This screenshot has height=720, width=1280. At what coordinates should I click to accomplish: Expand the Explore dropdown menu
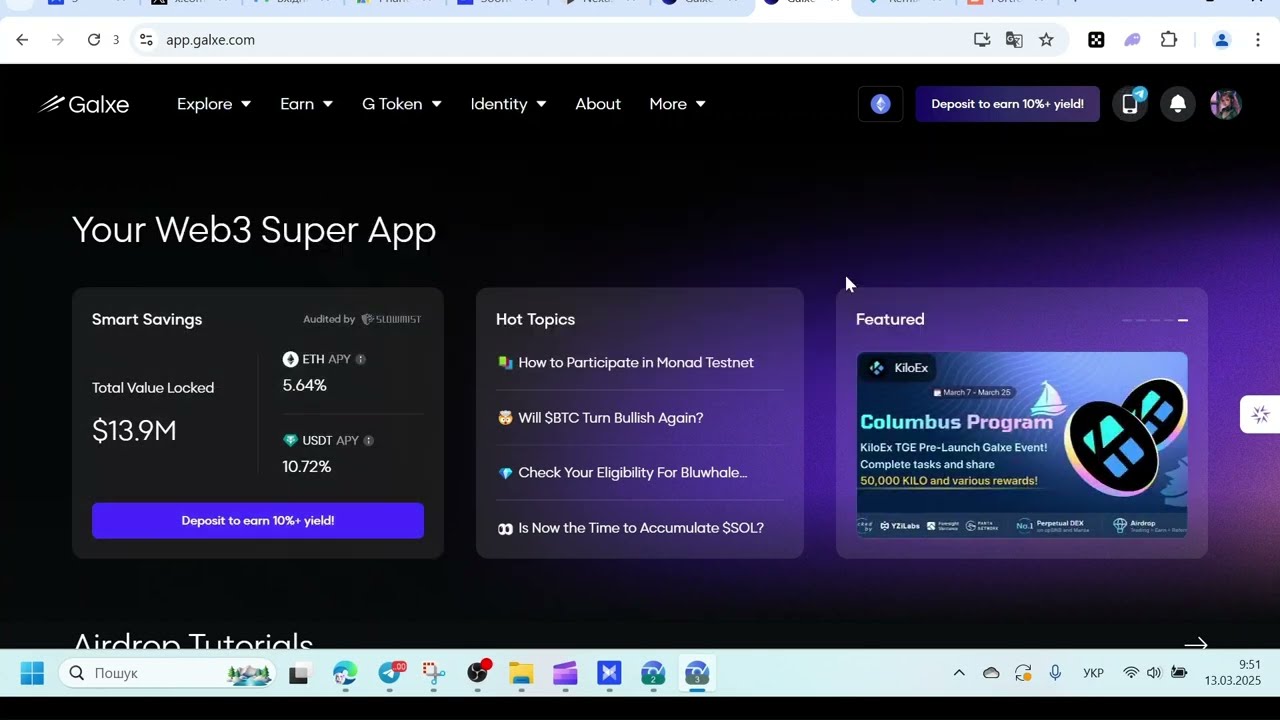pyautogui.click(x=214, y=104)
